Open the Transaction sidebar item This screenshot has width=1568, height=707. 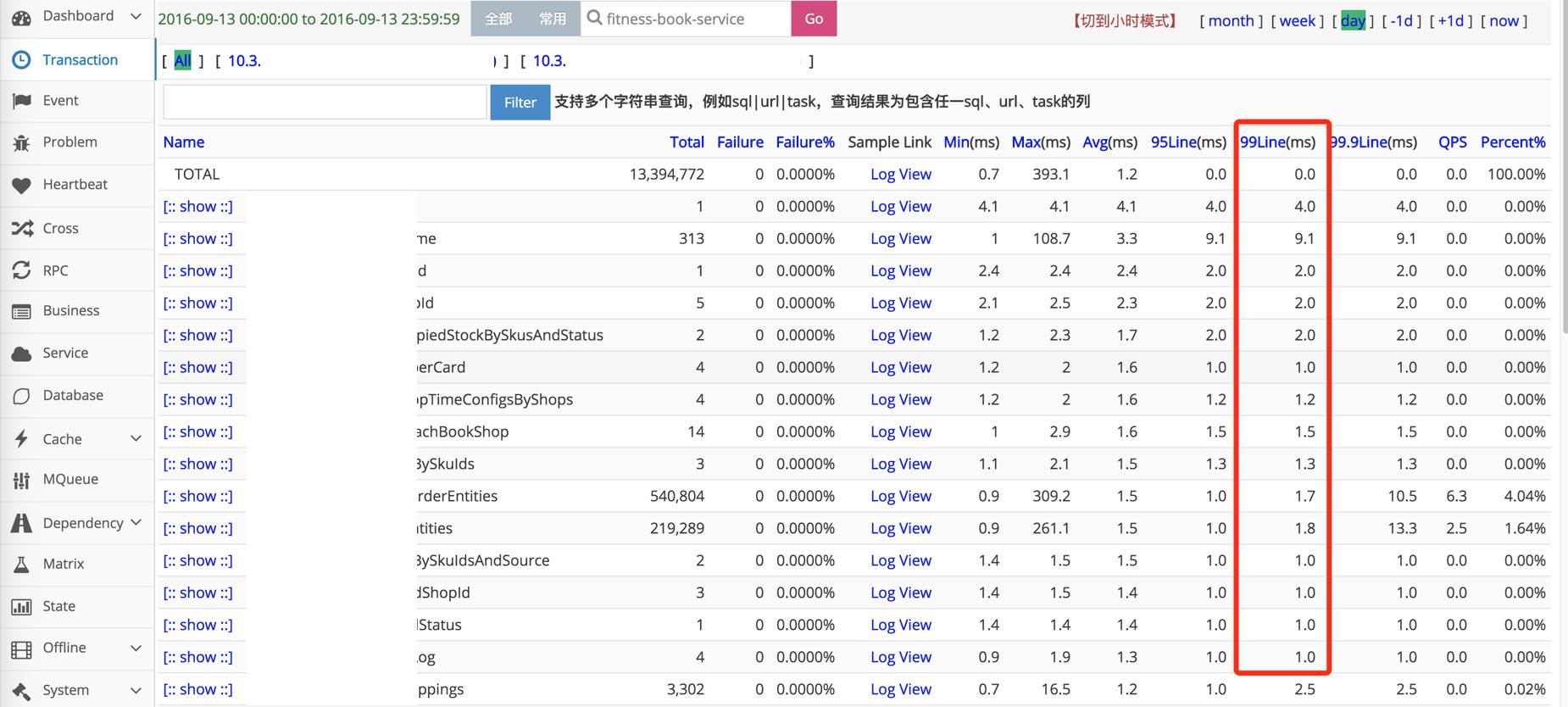click(x=80, y=59)
